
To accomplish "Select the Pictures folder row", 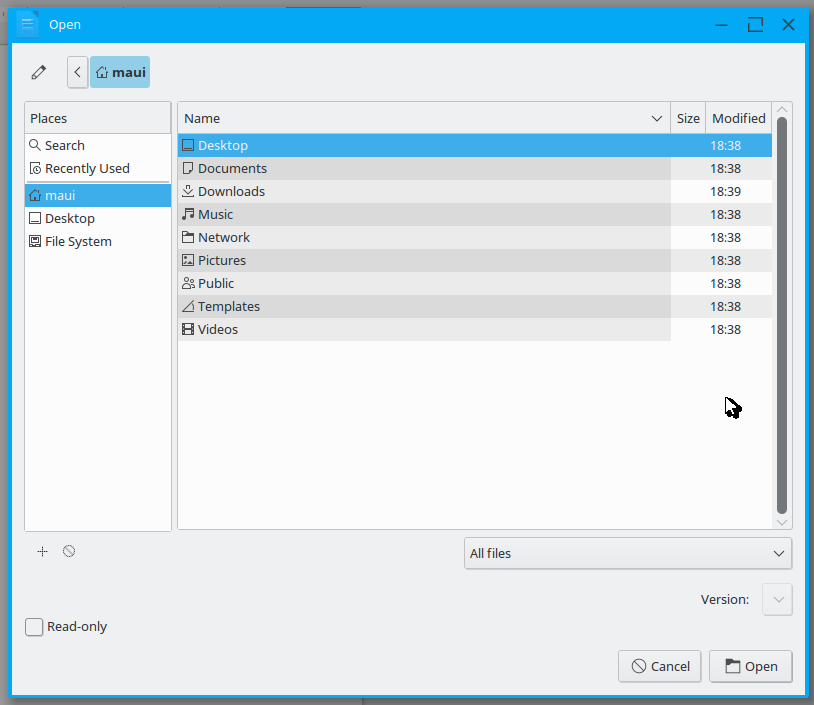I will pyautogui.click(x=475, y=260).
